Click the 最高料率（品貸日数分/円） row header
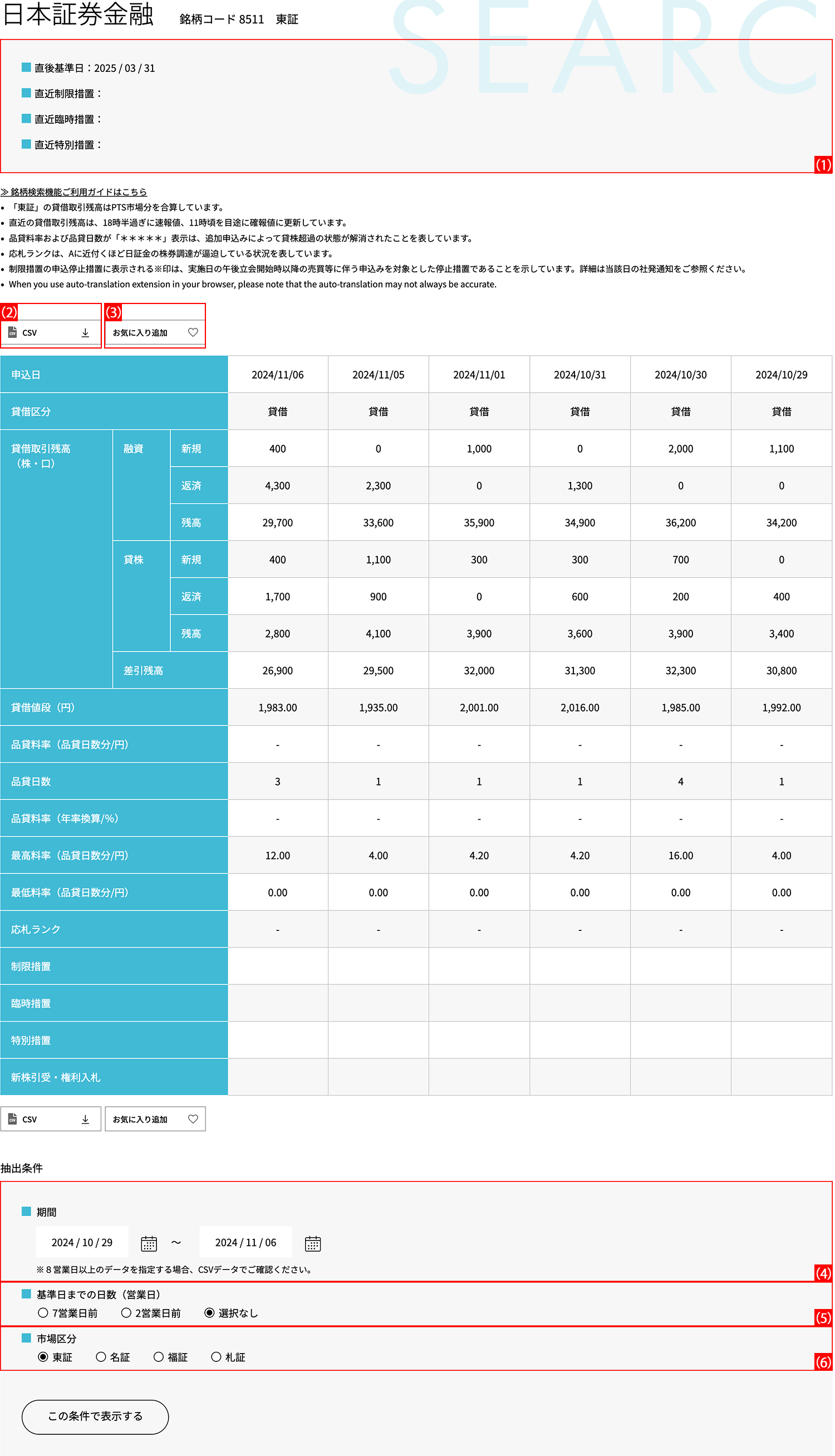The image size is (835, 1456). [x=114, y=856]
